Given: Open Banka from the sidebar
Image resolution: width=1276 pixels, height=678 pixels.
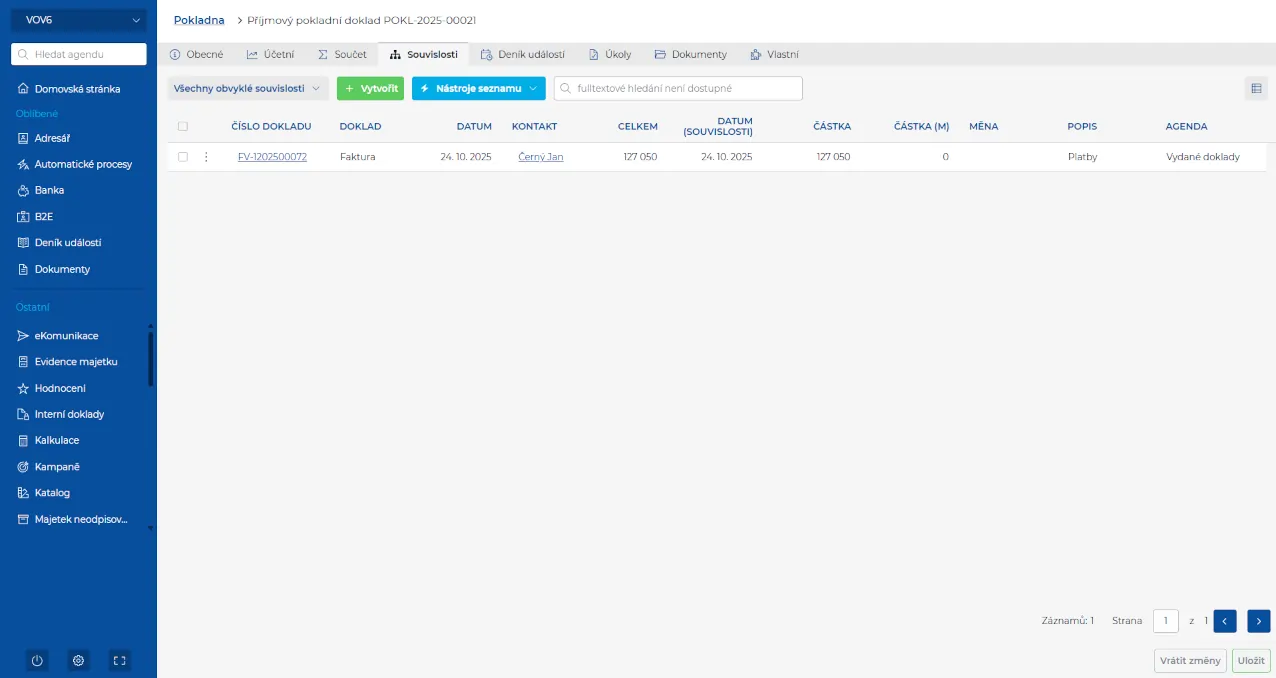Looking at the screenshot, I should (49, 190).
